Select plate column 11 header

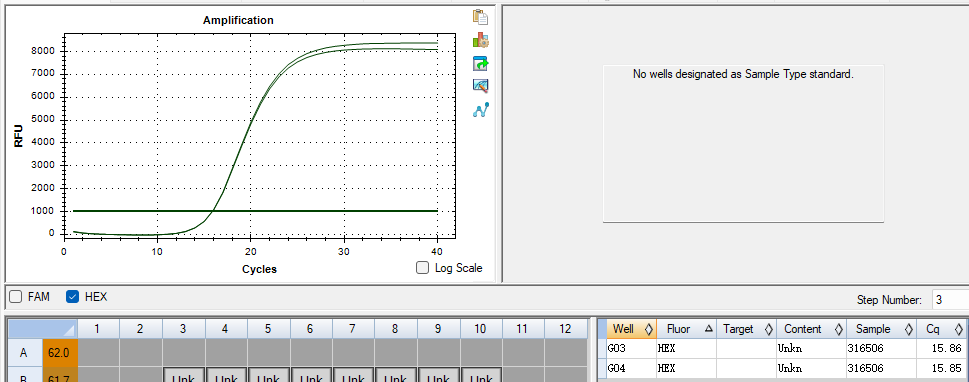(522, 329)
